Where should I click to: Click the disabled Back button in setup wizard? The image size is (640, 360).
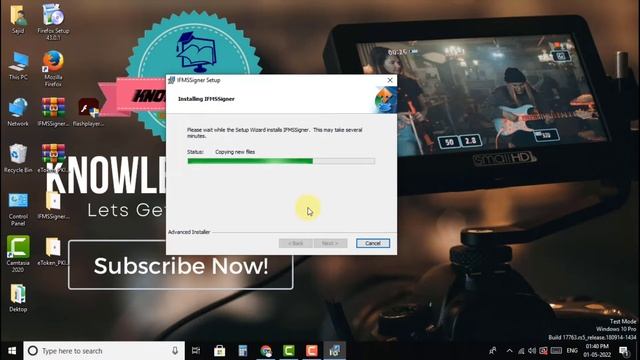pos(296,243)
